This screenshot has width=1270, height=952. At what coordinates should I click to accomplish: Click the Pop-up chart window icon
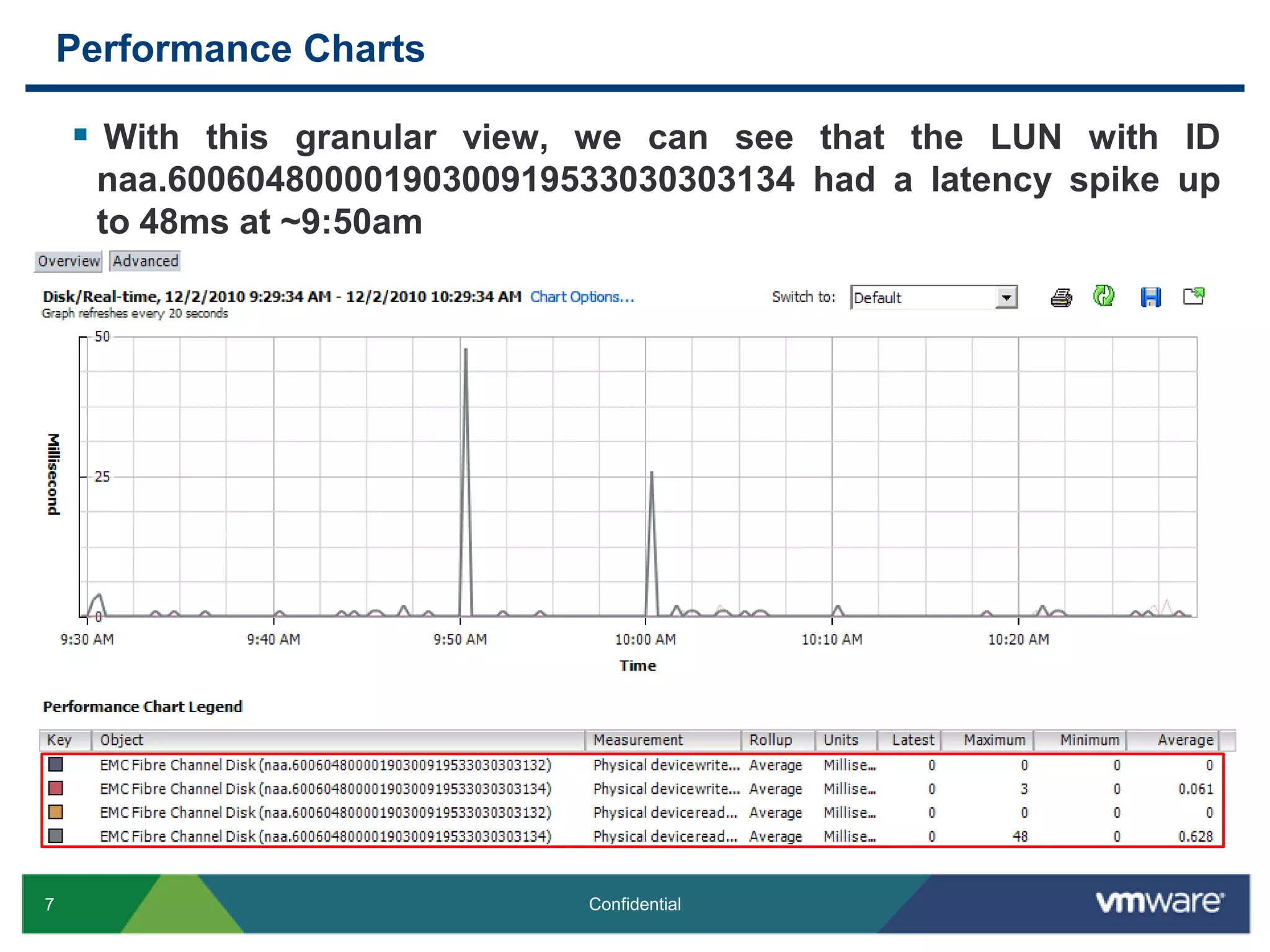[1194, 296]
